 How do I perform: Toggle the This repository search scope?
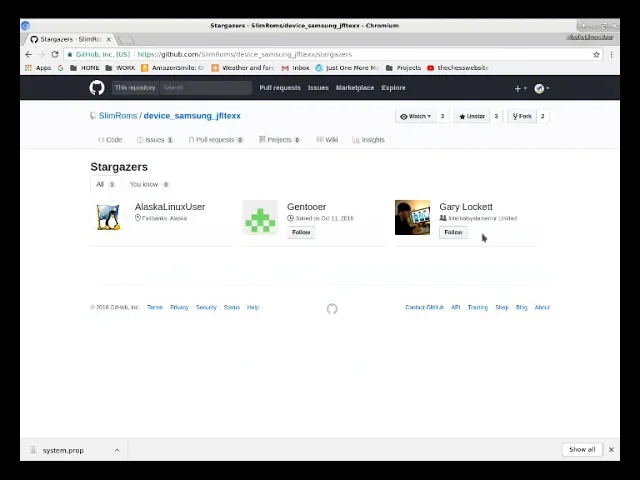tap(135, 88)
